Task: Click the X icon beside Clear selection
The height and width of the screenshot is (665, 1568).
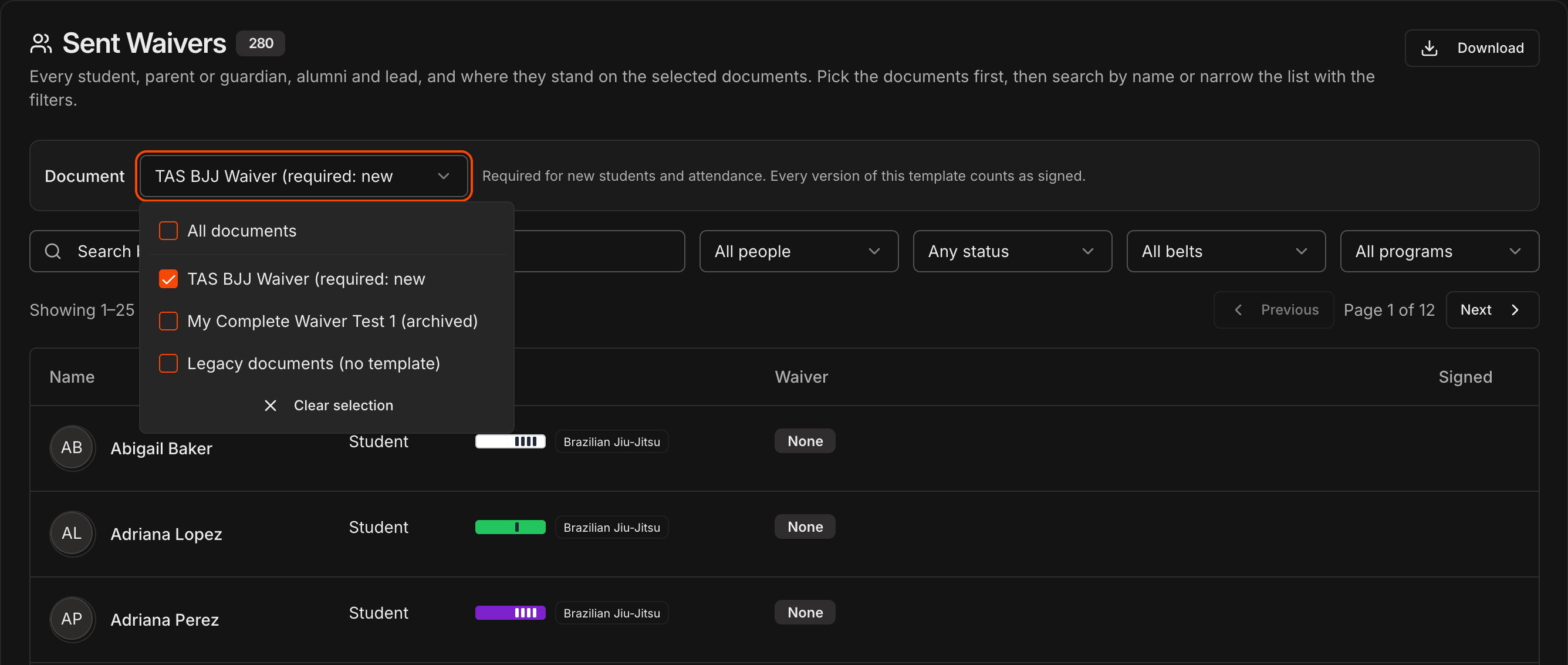Action: (x=271, y=405)
